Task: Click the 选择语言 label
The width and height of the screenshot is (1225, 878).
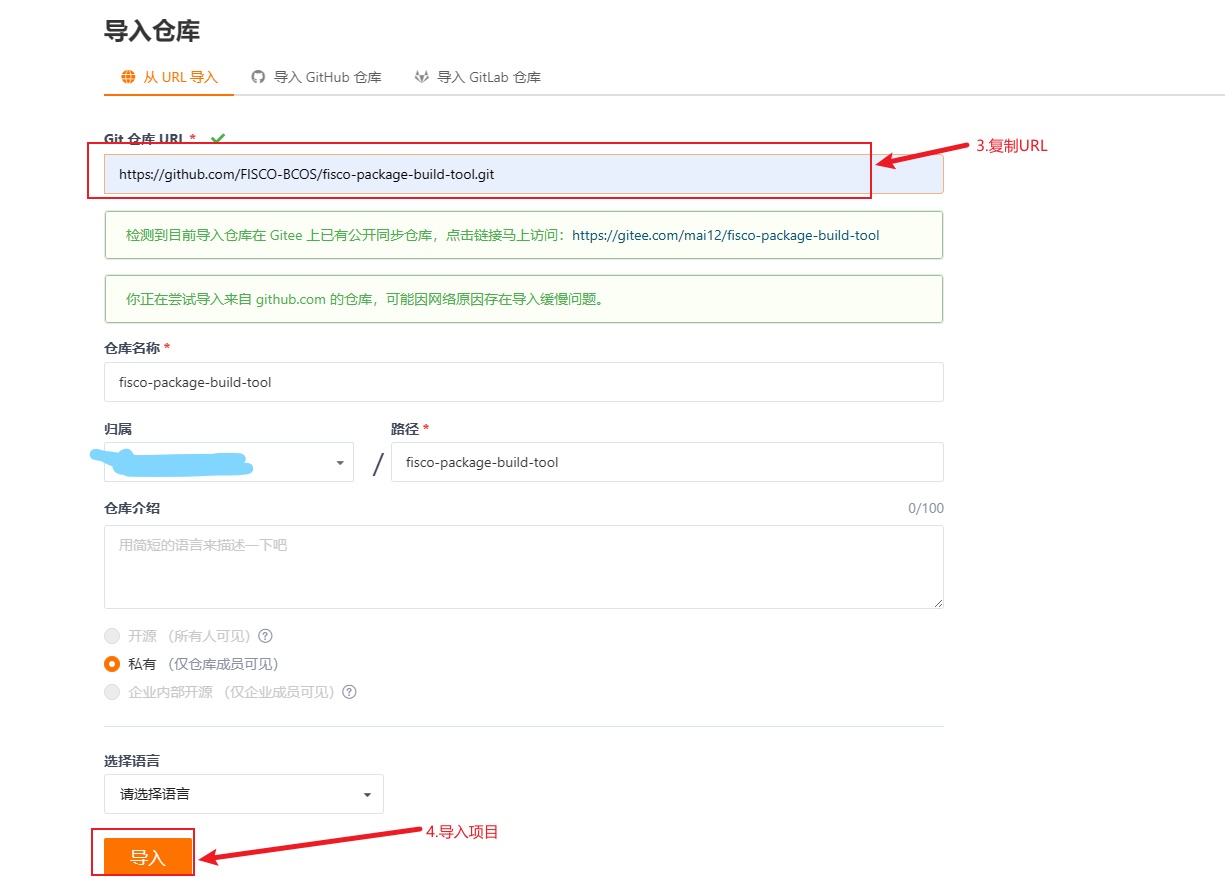Action: point(132,760)
